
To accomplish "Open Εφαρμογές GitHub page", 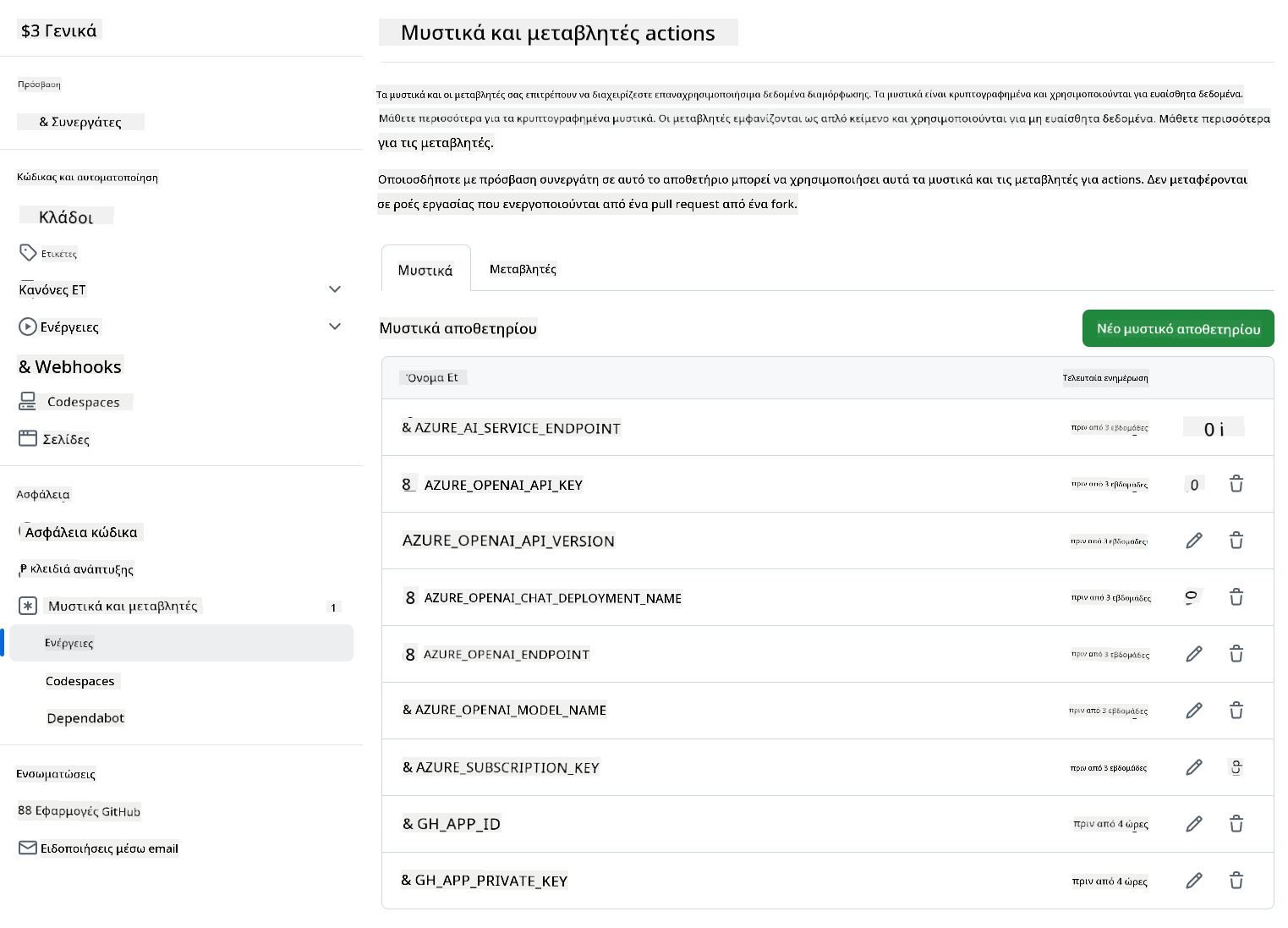I will pyautogui.click(x=79, y=810).
